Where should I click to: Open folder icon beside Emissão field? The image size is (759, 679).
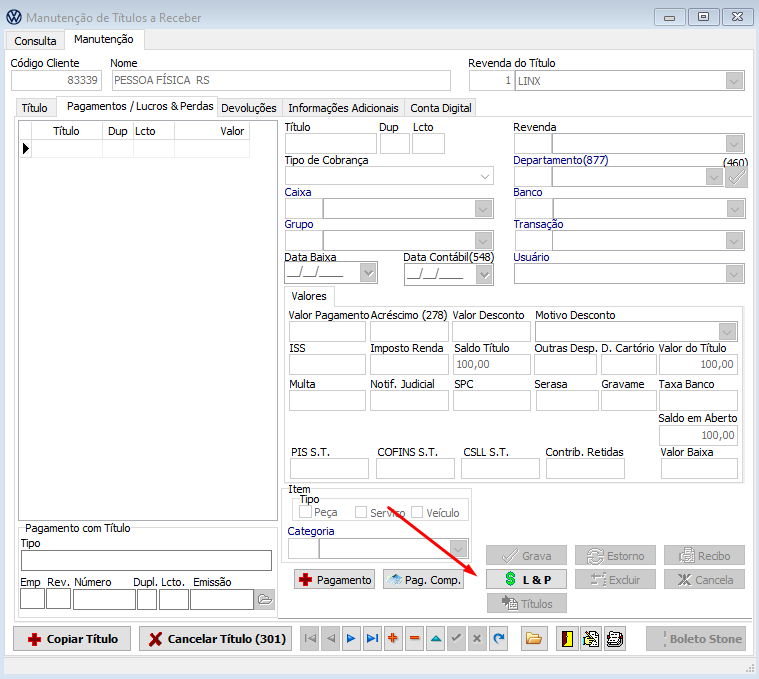click(x=265, y=599)
